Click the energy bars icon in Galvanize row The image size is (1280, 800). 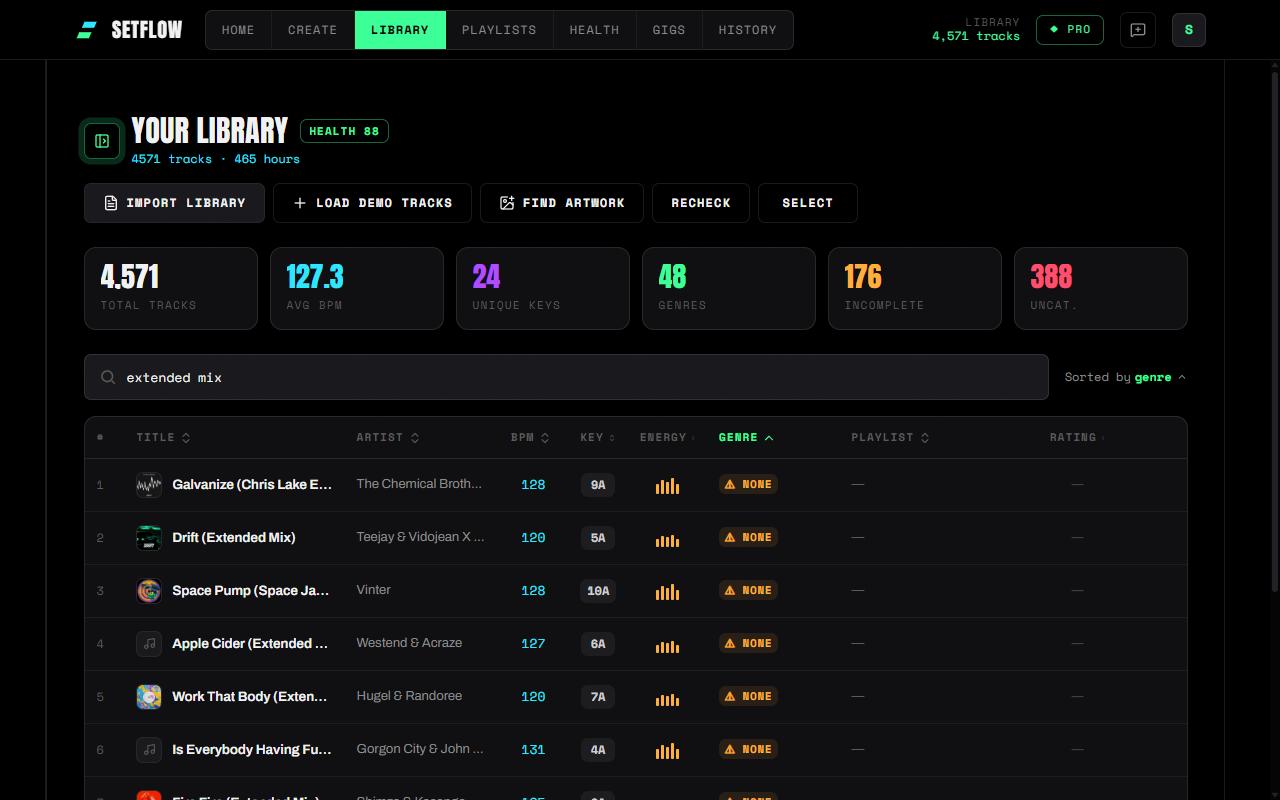pos(667,485)
